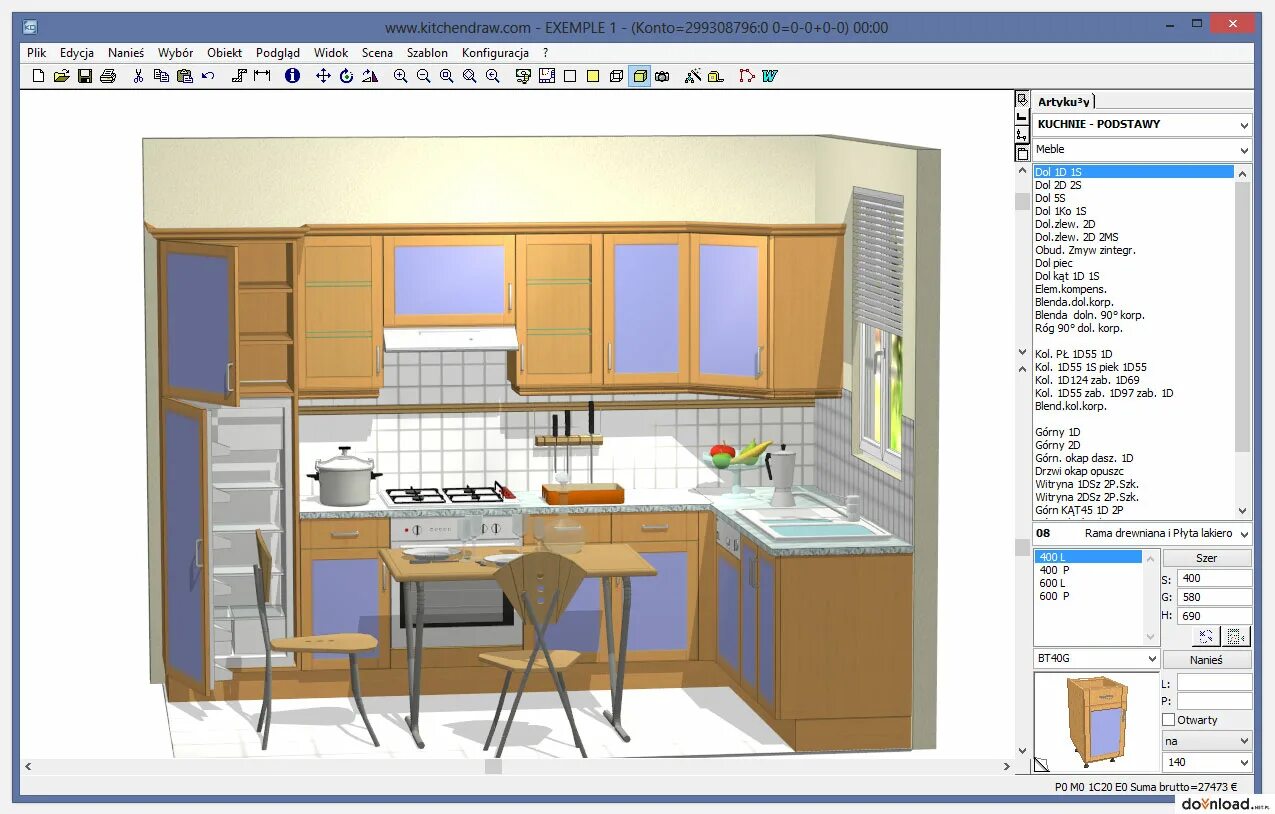Open object information with the blue i icon
The height and width of the screenshot is (814, 1275).
click(x=292, y=76)
